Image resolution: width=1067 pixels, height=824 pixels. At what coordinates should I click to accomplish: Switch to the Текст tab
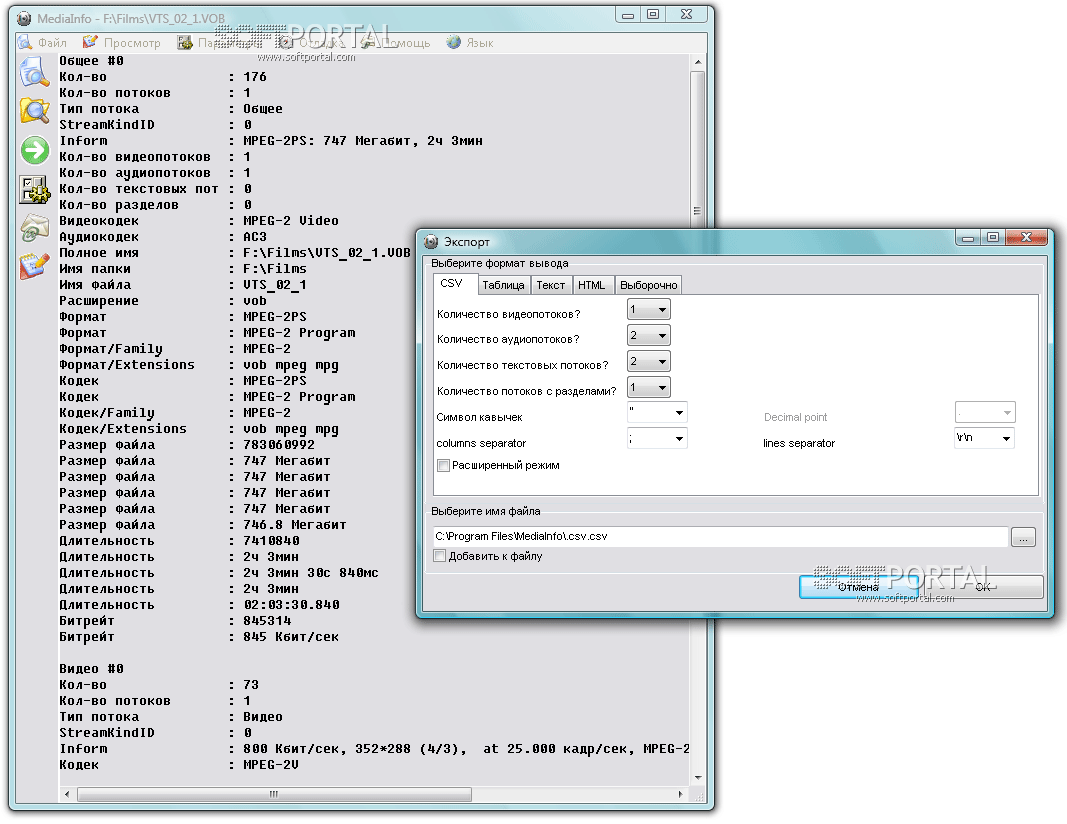[551, 285]
